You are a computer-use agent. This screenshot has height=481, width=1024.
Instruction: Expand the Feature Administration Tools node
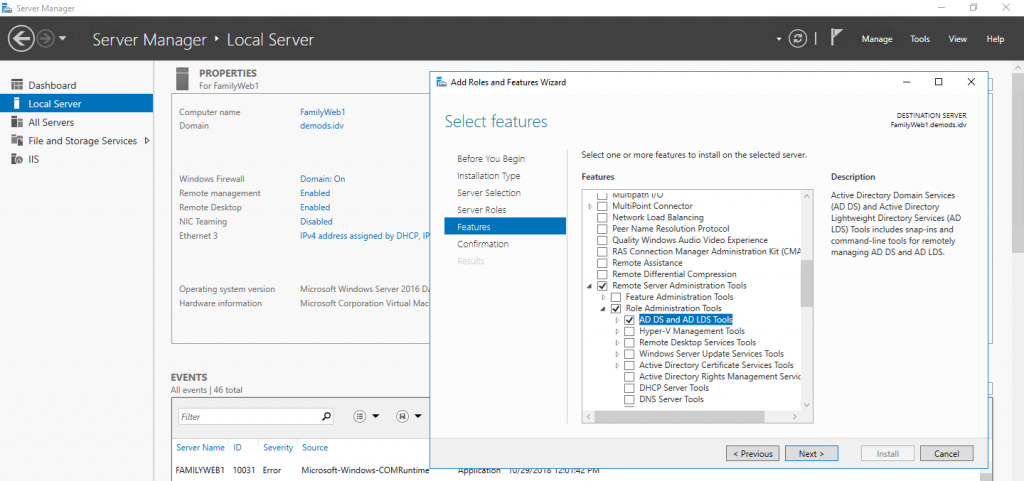[604, 297]
